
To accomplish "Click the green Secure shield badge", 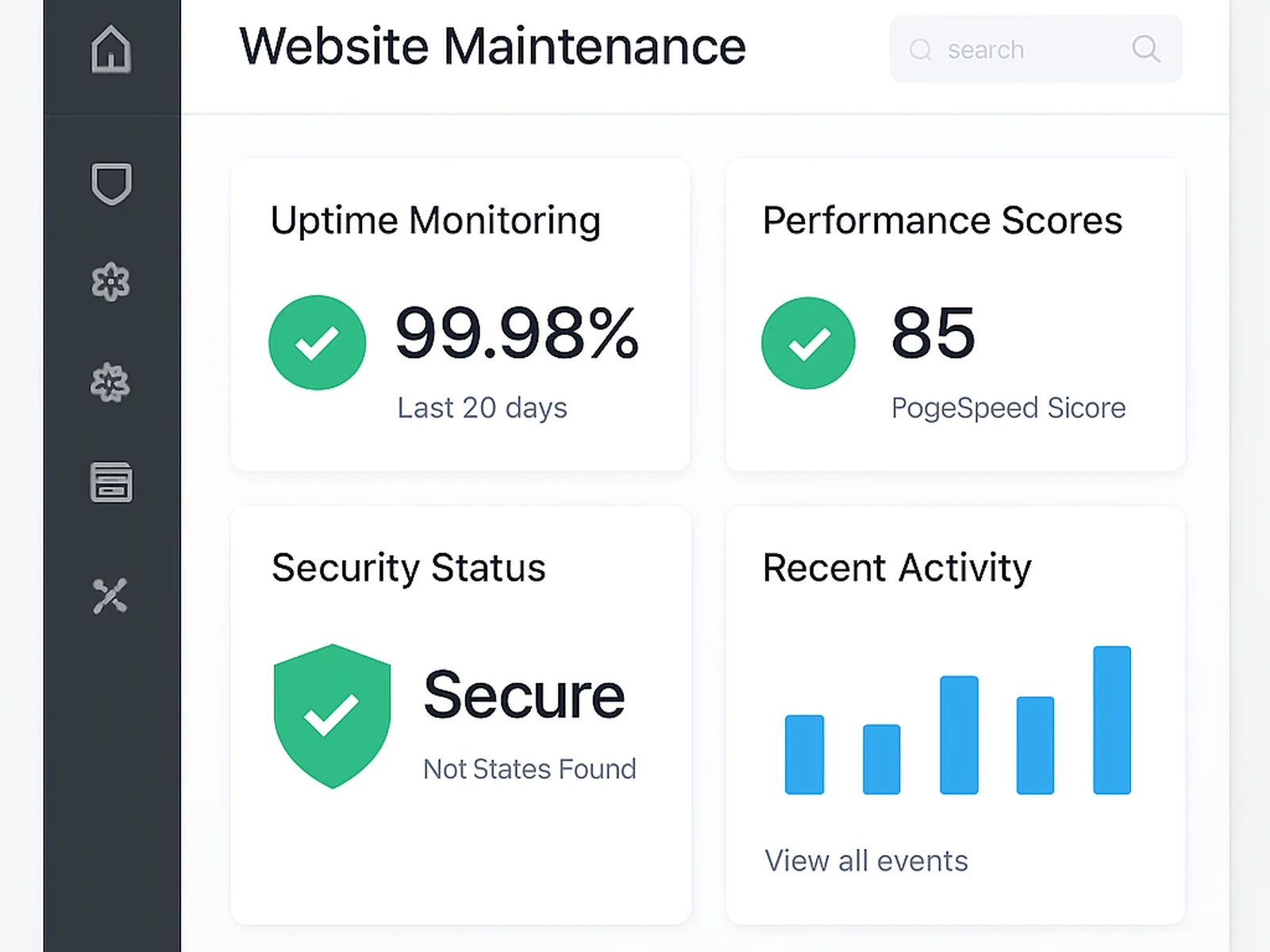I will pyautogui.click(x=333, y=714).
